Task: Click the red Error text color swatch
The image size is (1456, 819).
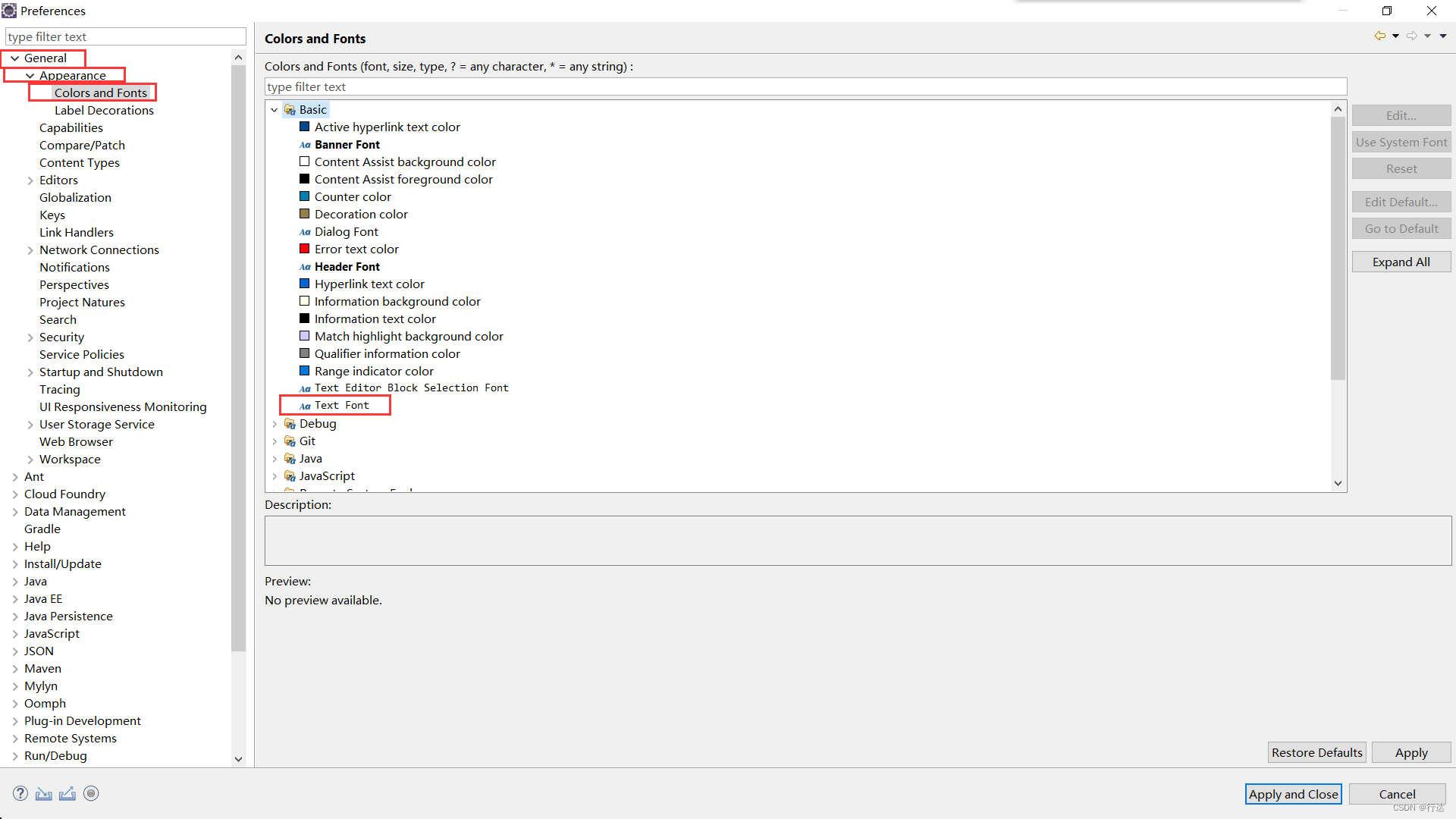Action: click(x=304, y=249)
